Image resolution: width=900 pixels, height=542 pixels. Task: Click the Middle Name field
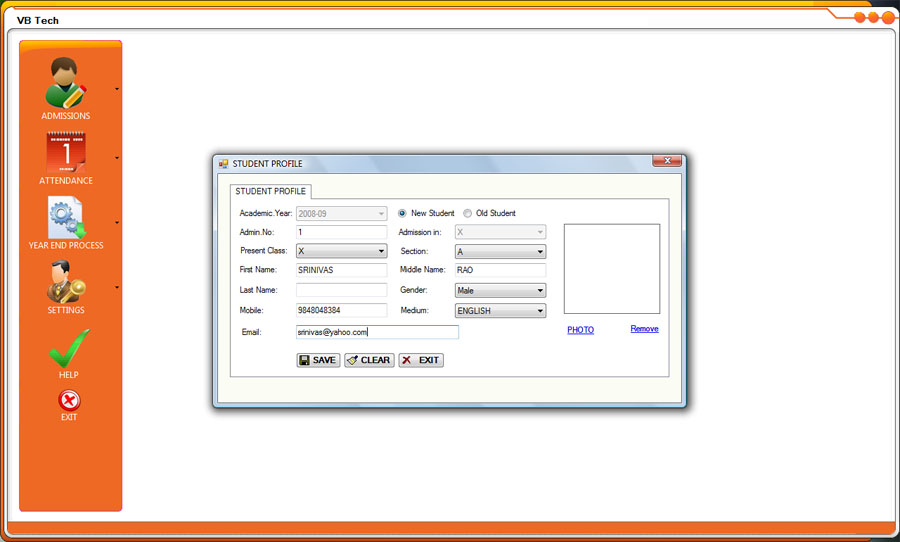(x=500, y=270)
